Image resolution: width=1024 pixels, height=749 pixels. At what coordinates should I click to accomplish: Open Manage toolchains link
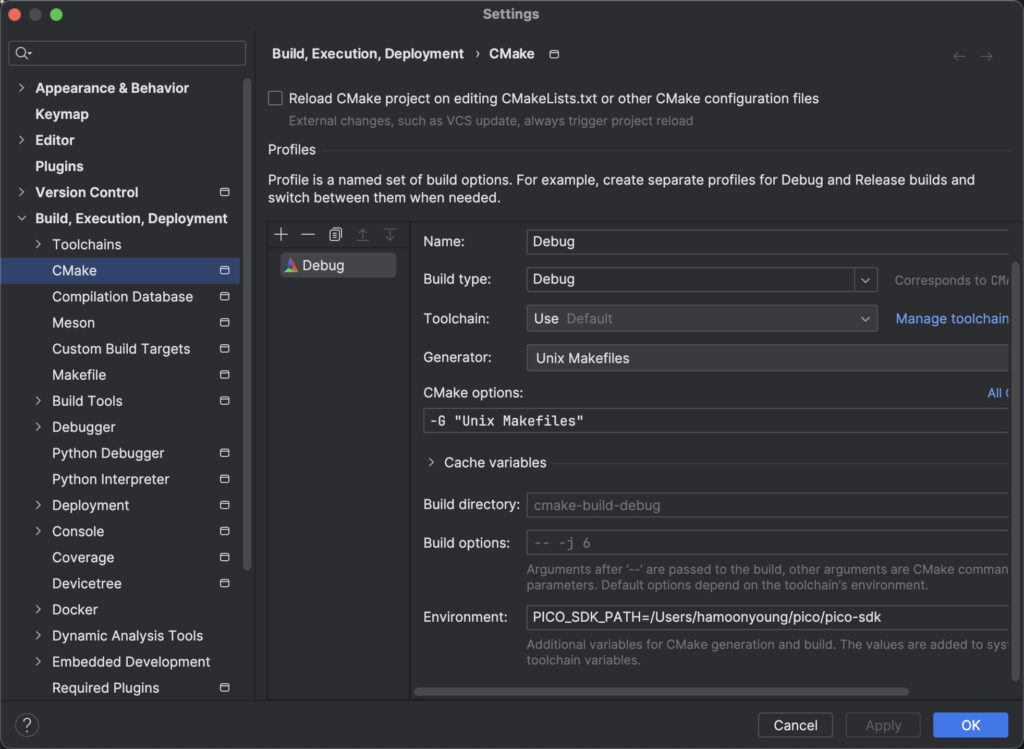(x=952, y=319)
